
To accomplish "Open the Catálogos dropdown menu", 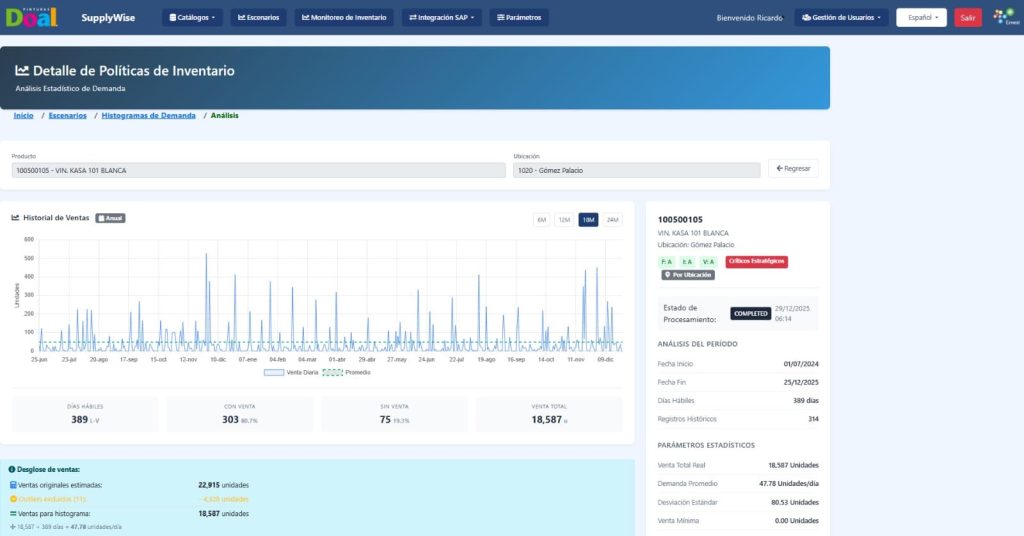I will tap(192, 18).
